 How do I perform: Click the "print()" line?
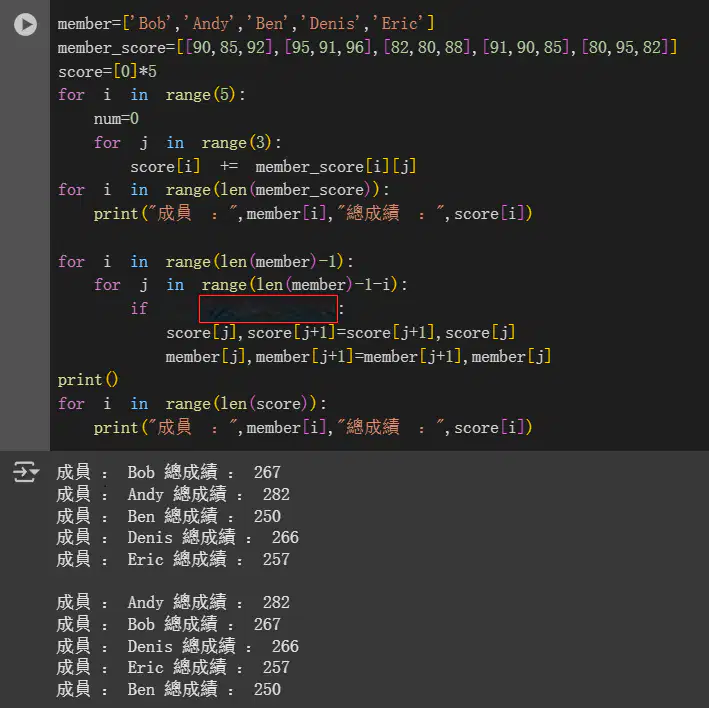88,380
